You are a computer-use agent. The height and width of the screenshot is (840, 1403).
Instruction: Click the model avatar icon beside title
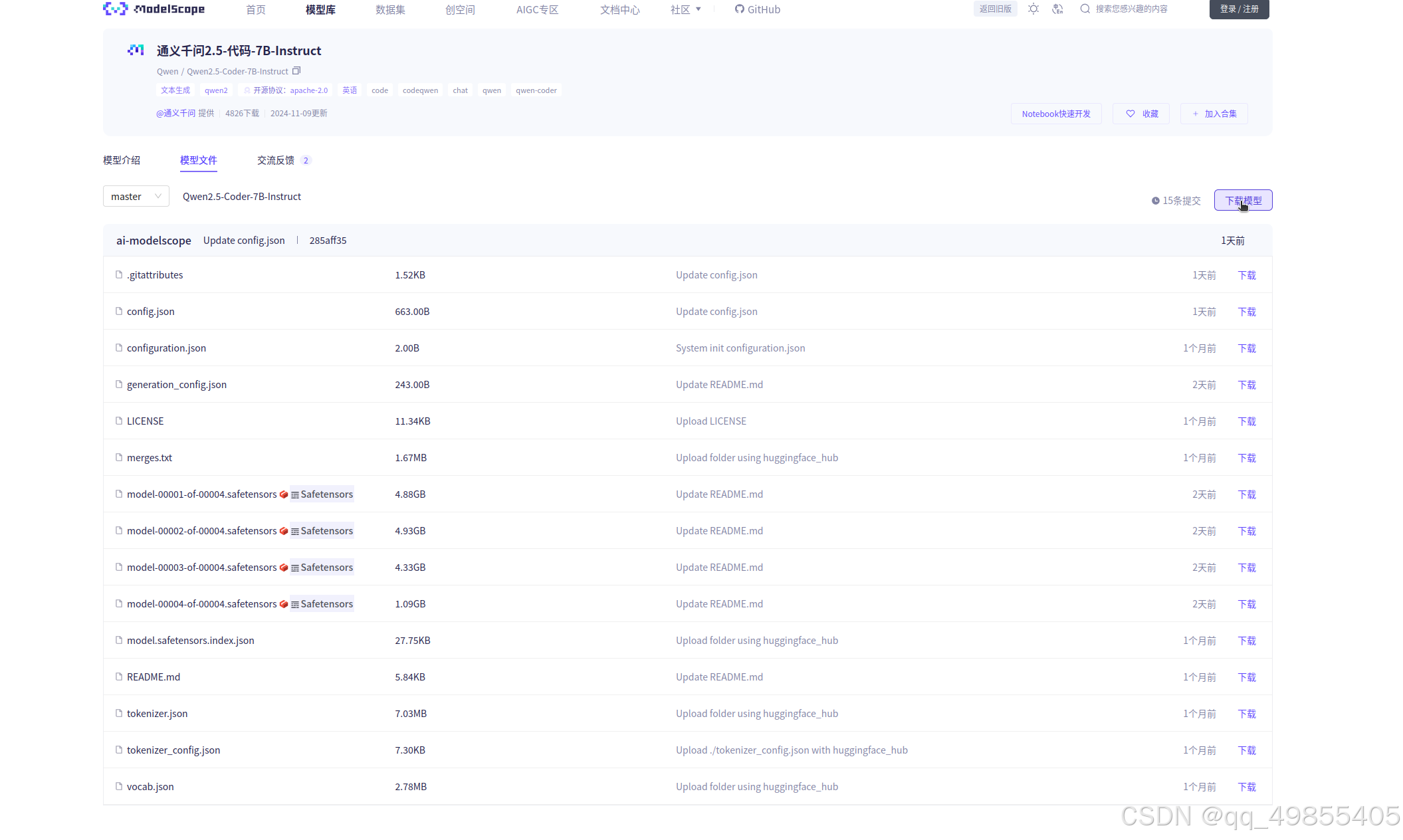pos(136,50)
